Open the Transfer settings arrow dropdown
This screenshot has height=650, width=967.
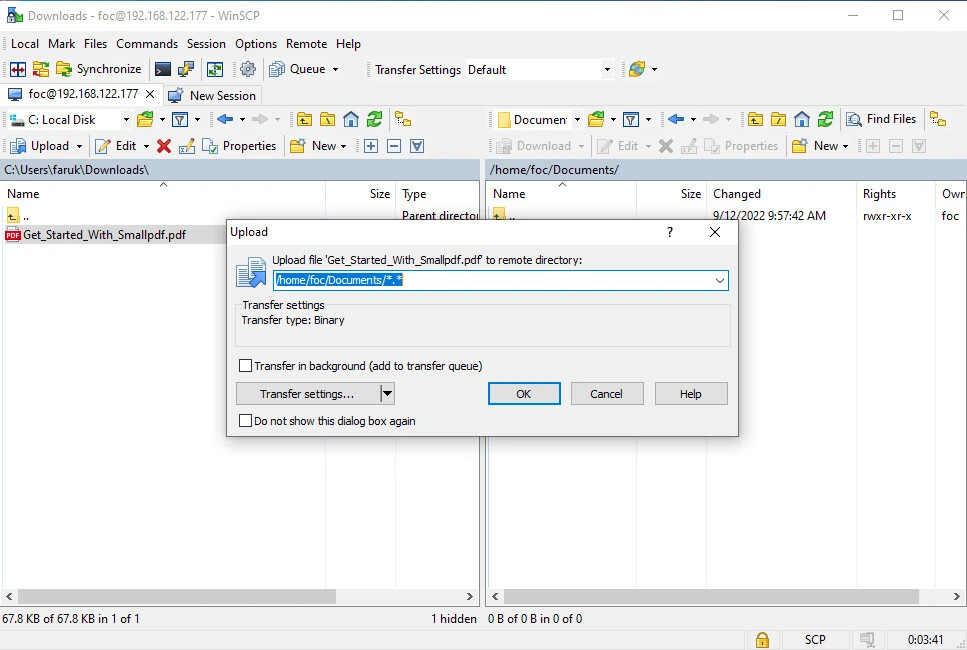point(388,394)
